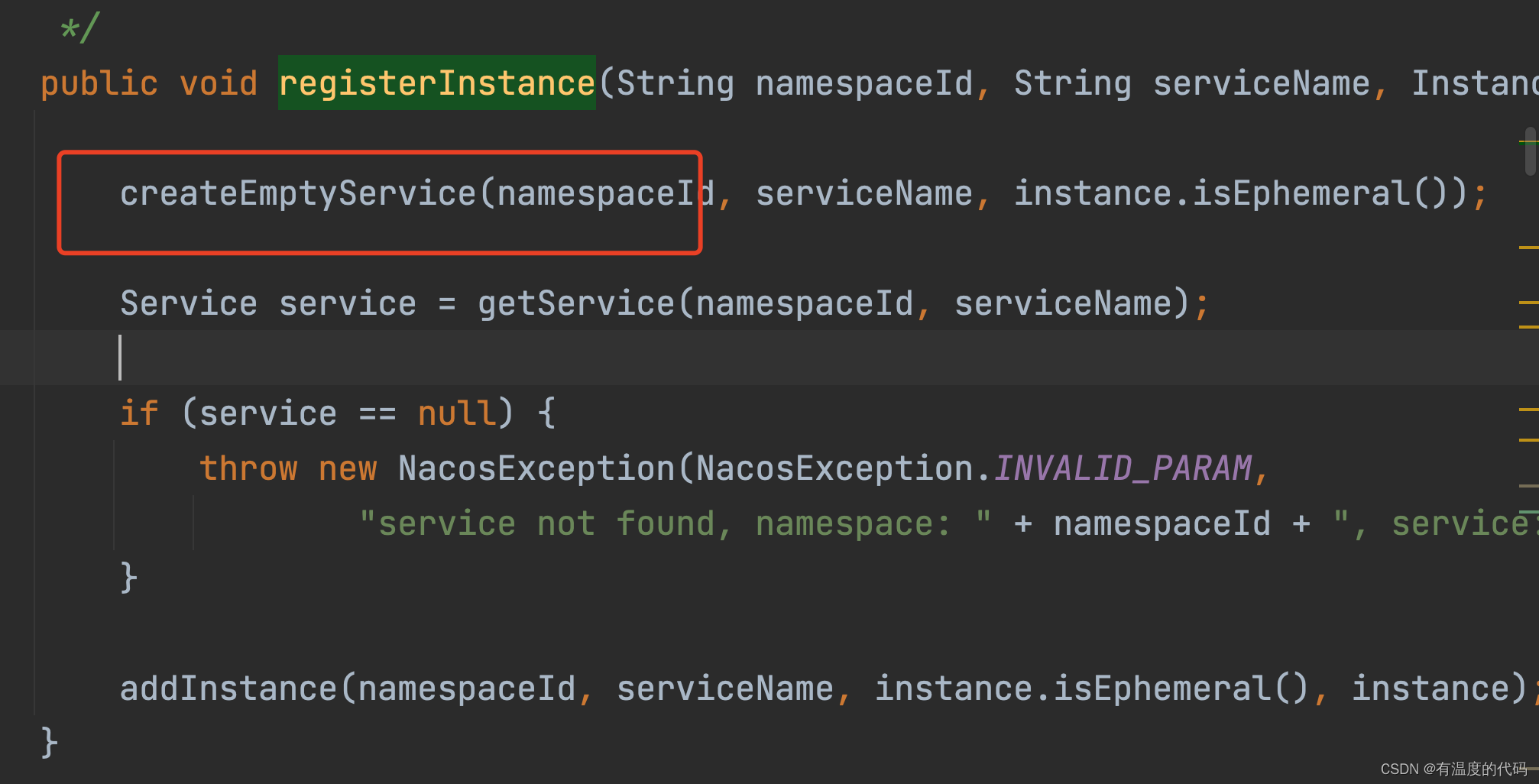
Task: Click 'namespaceId' variable in the string concatenation
Action: click(1162, 524)
